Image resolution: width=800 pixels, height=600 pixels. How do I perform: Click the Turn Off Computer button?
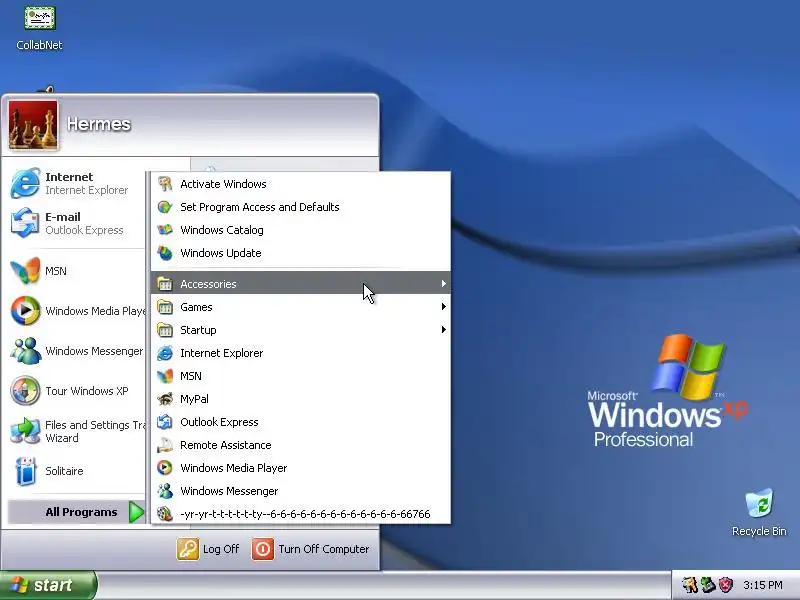310,549
